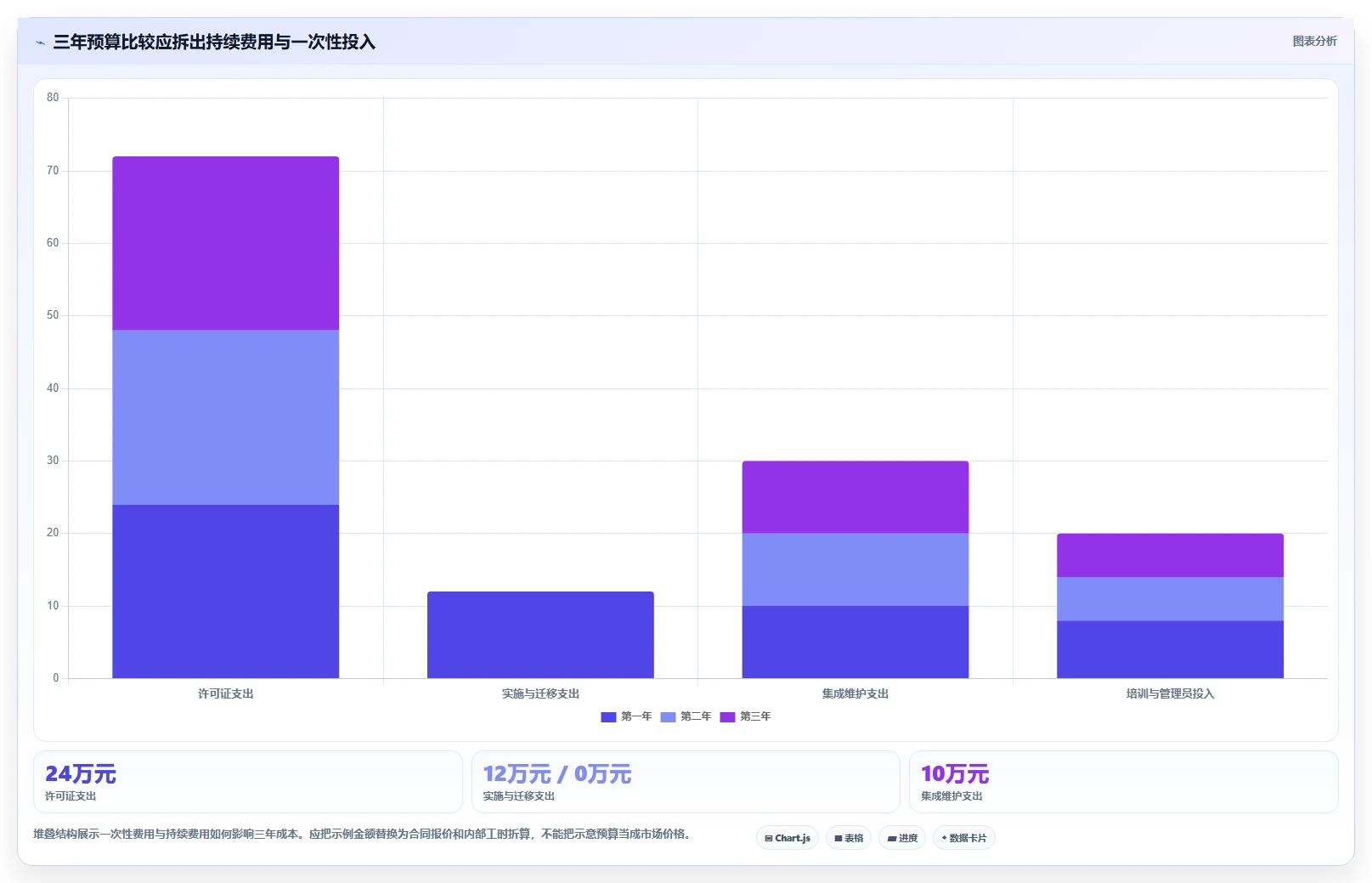This screenshot has width=1372, height=883.
Task: Click the x-axis label 许可证支出 under the chart
Action: [x=226, y=694]
